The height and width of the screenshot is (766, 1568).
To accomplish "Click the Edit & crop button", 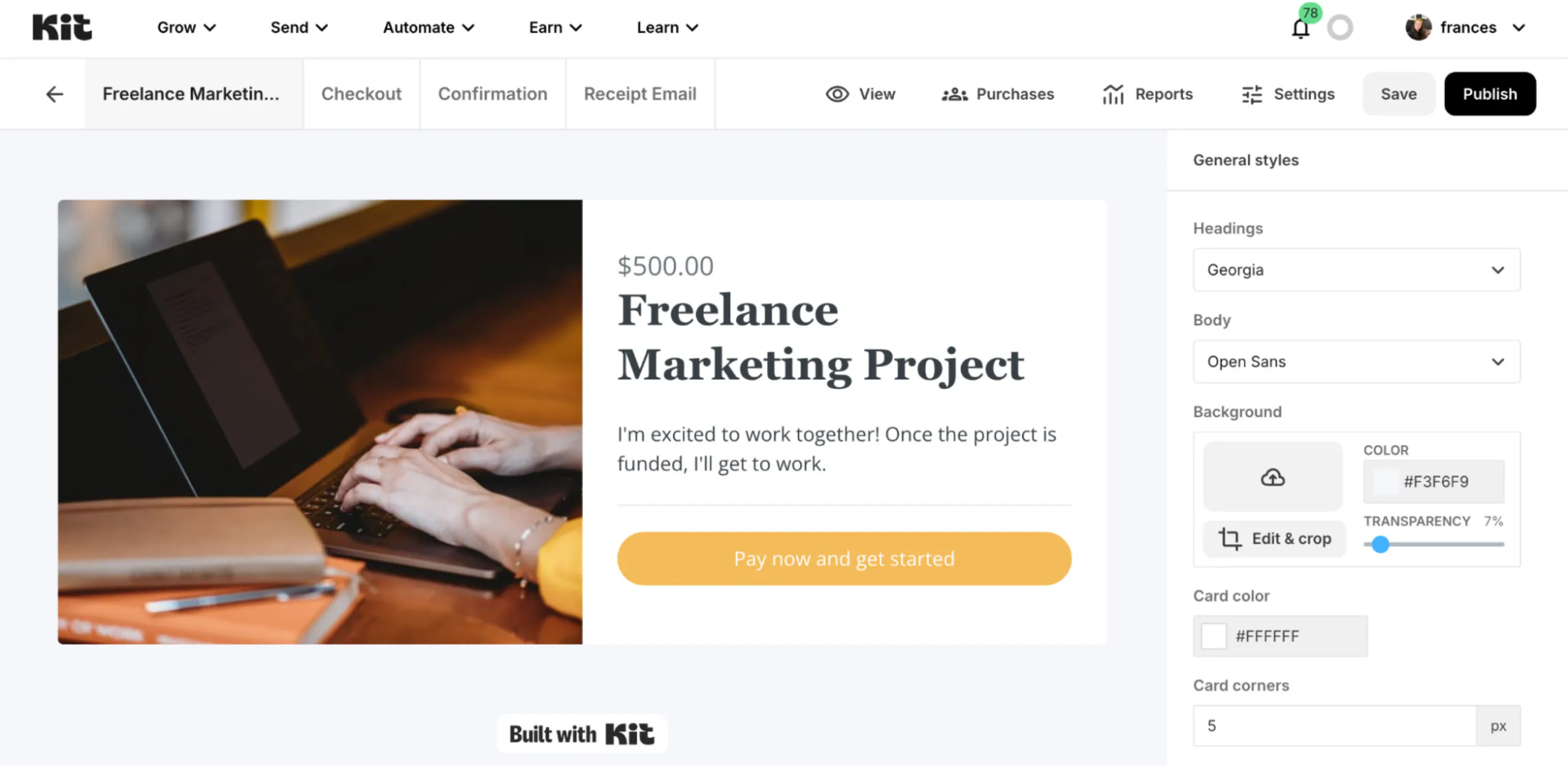I will click(x=1274, y=538).
